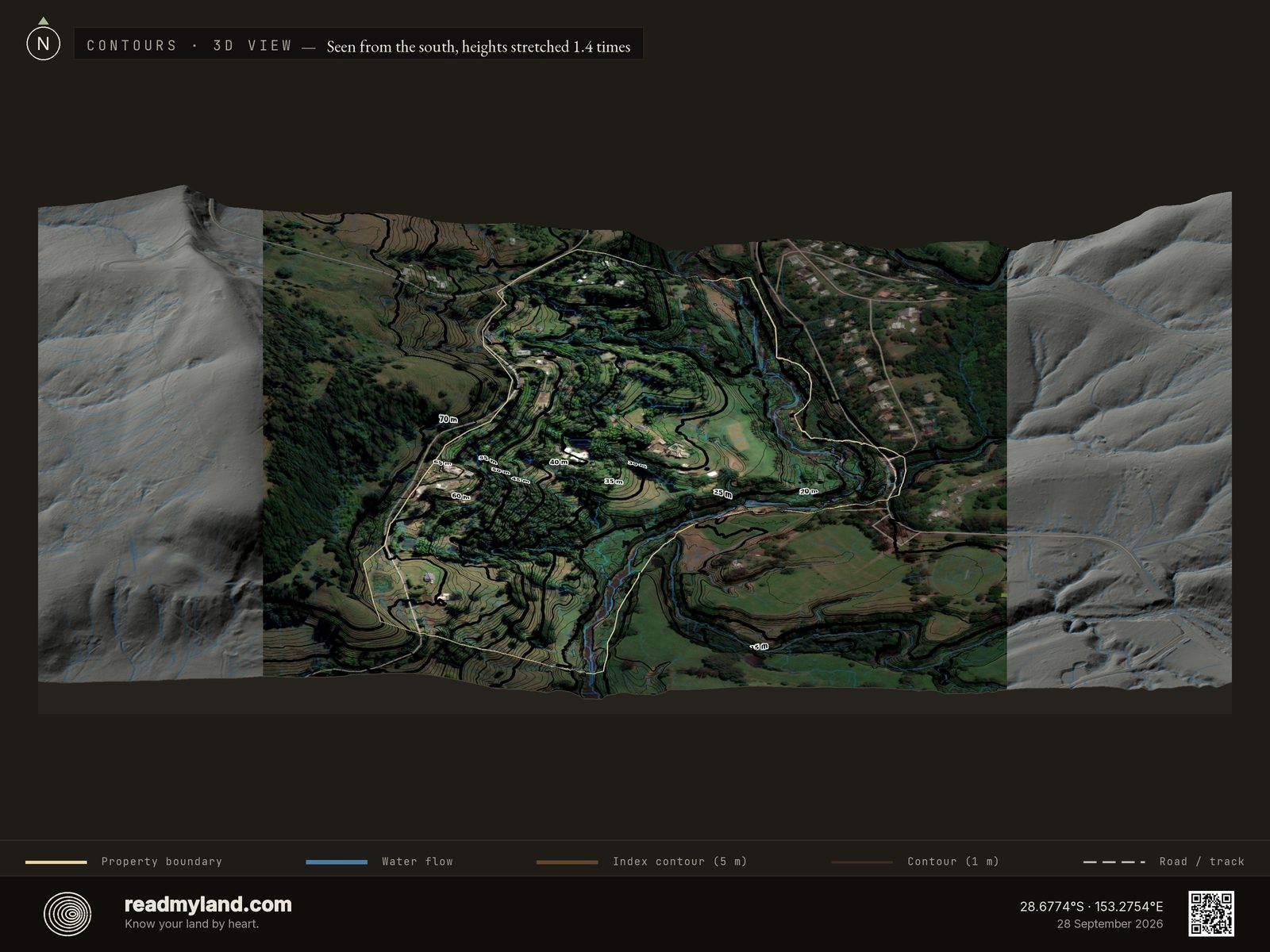Click the 40 m contour label
The image size is (1270, 952).
(559, 462)
